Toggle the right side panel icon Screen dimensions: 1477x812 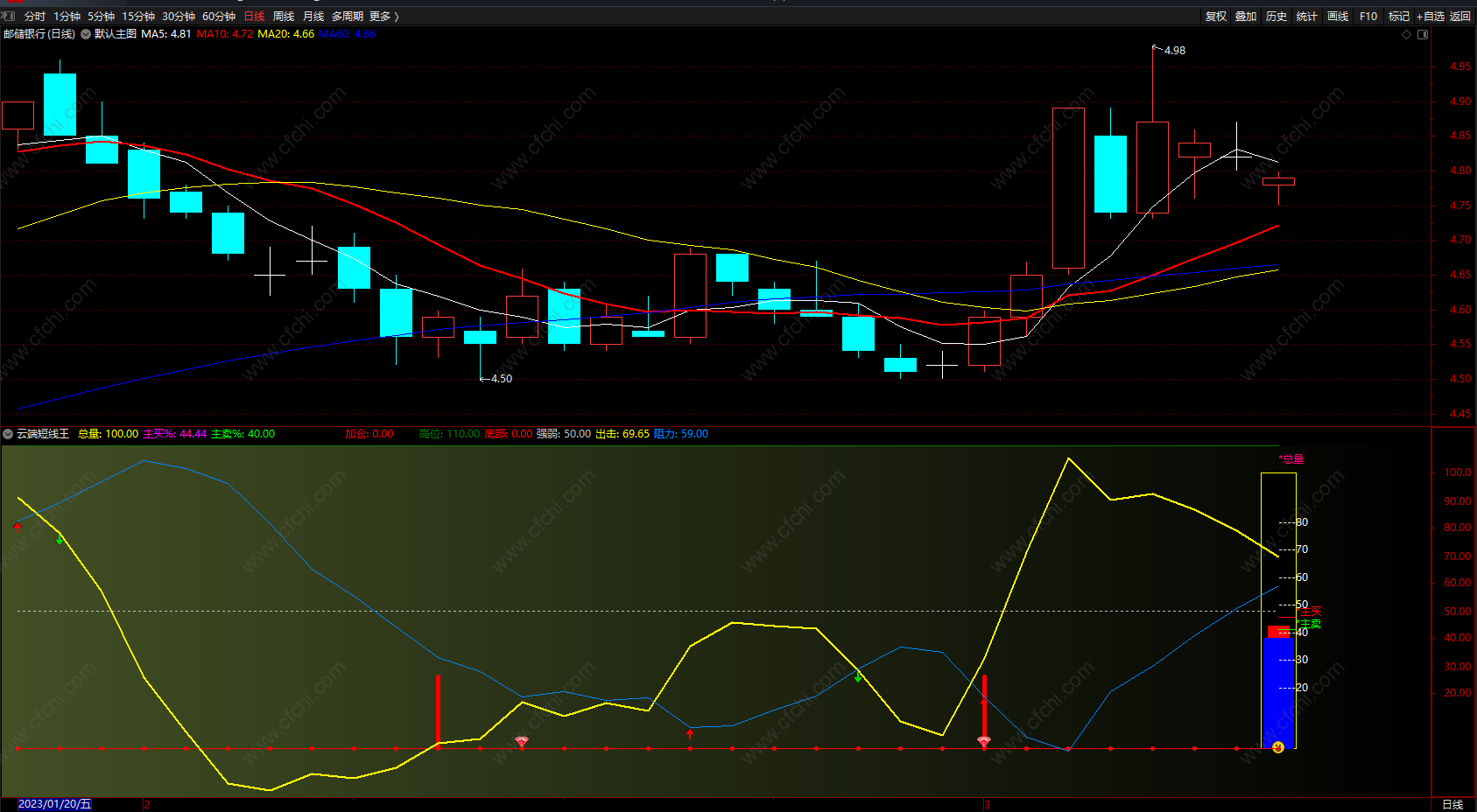(1423, 35)
